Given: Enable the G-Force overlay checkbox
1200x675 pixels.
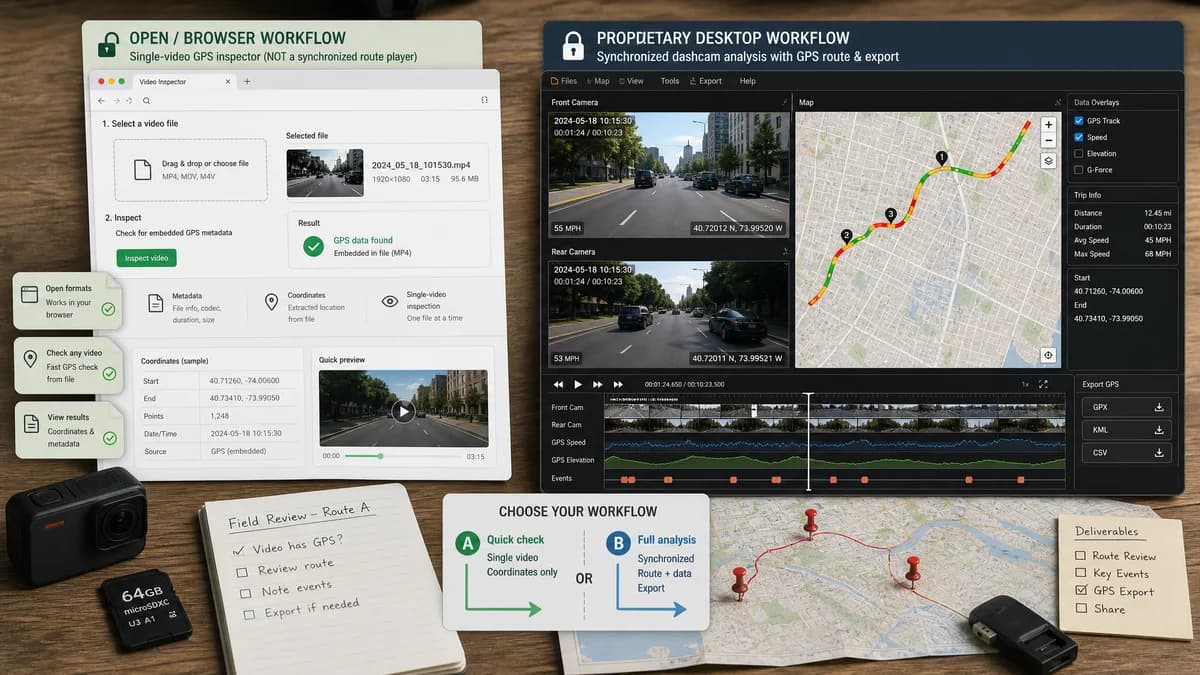Looking at the screenshot, I should pos(1078,170).
